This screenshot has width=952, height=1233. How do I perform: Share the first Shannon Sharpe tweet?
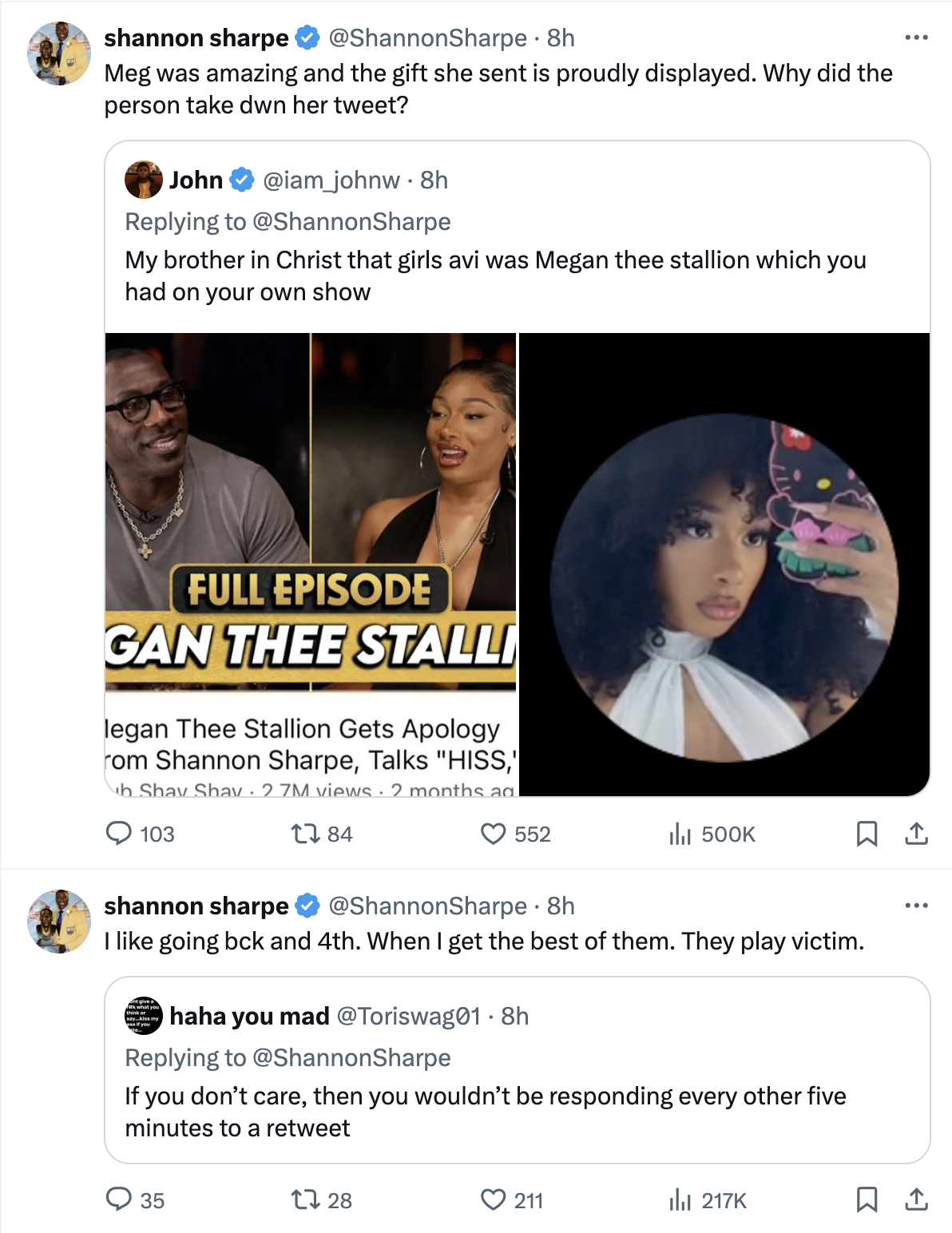pyautogui.click(x=916, y=834)
